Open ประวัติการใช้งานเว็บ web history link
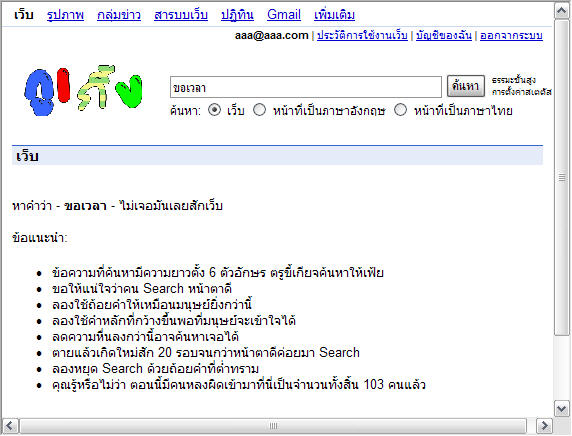The height and width of the screenshot is (436, 572). (x=362, y=35)
